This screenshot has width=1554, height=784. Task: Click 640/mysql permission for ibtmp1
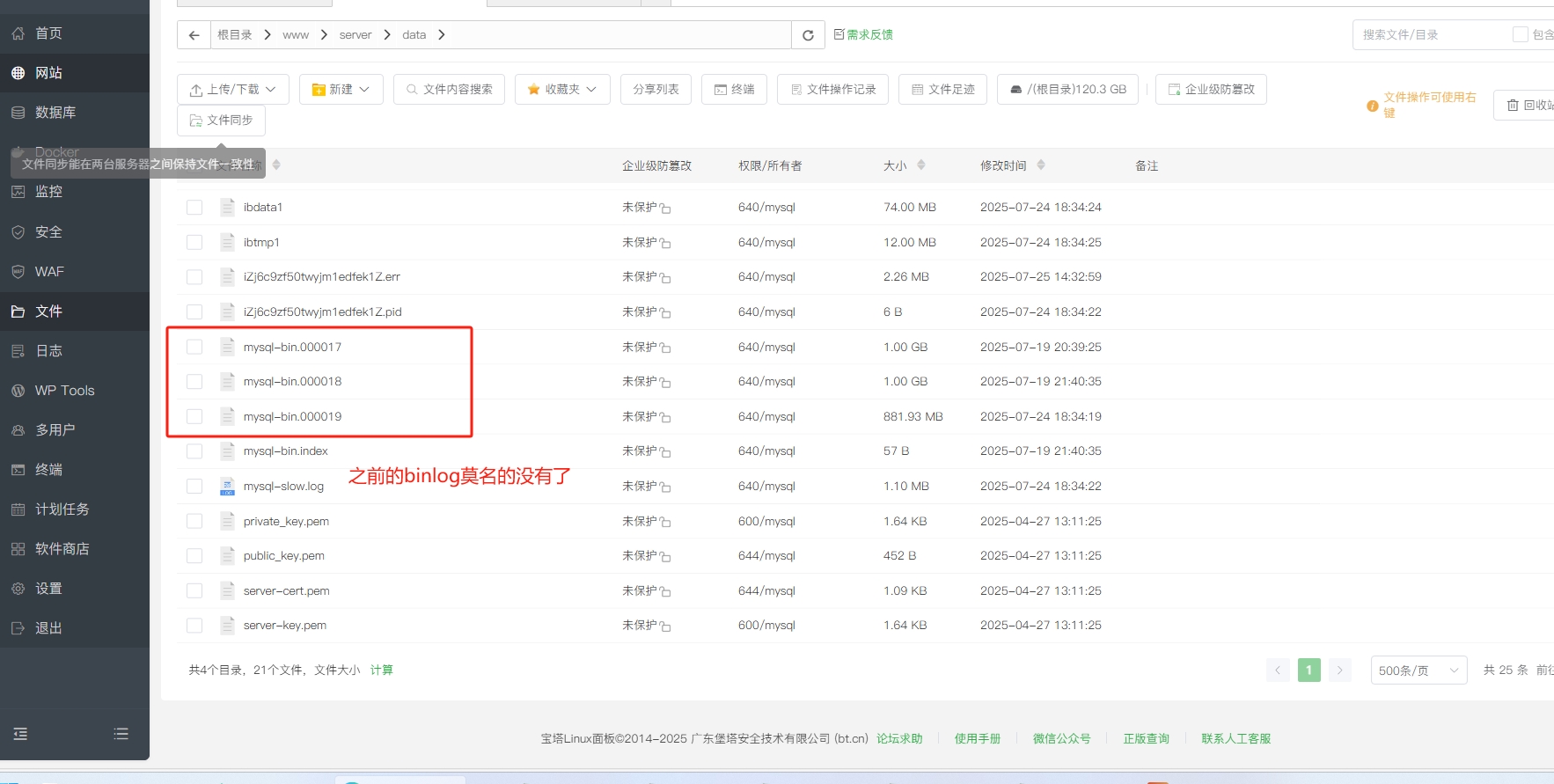click(766, 243)
